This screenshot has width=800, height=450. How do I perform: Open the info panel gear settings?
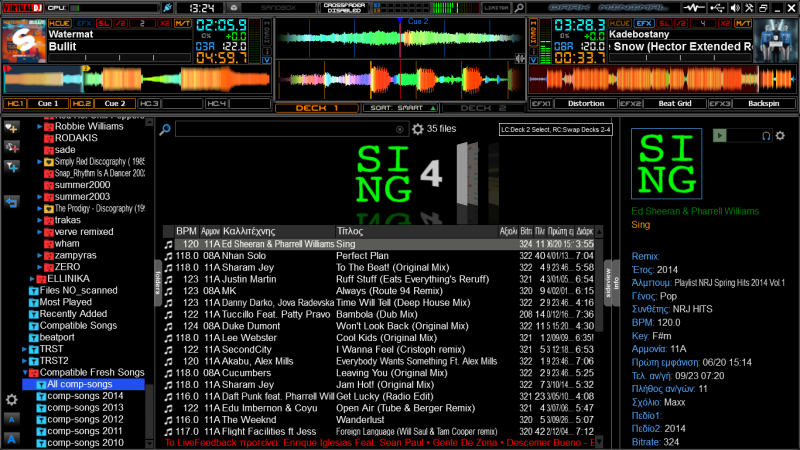pyautogui.click(x=782, y=135)
